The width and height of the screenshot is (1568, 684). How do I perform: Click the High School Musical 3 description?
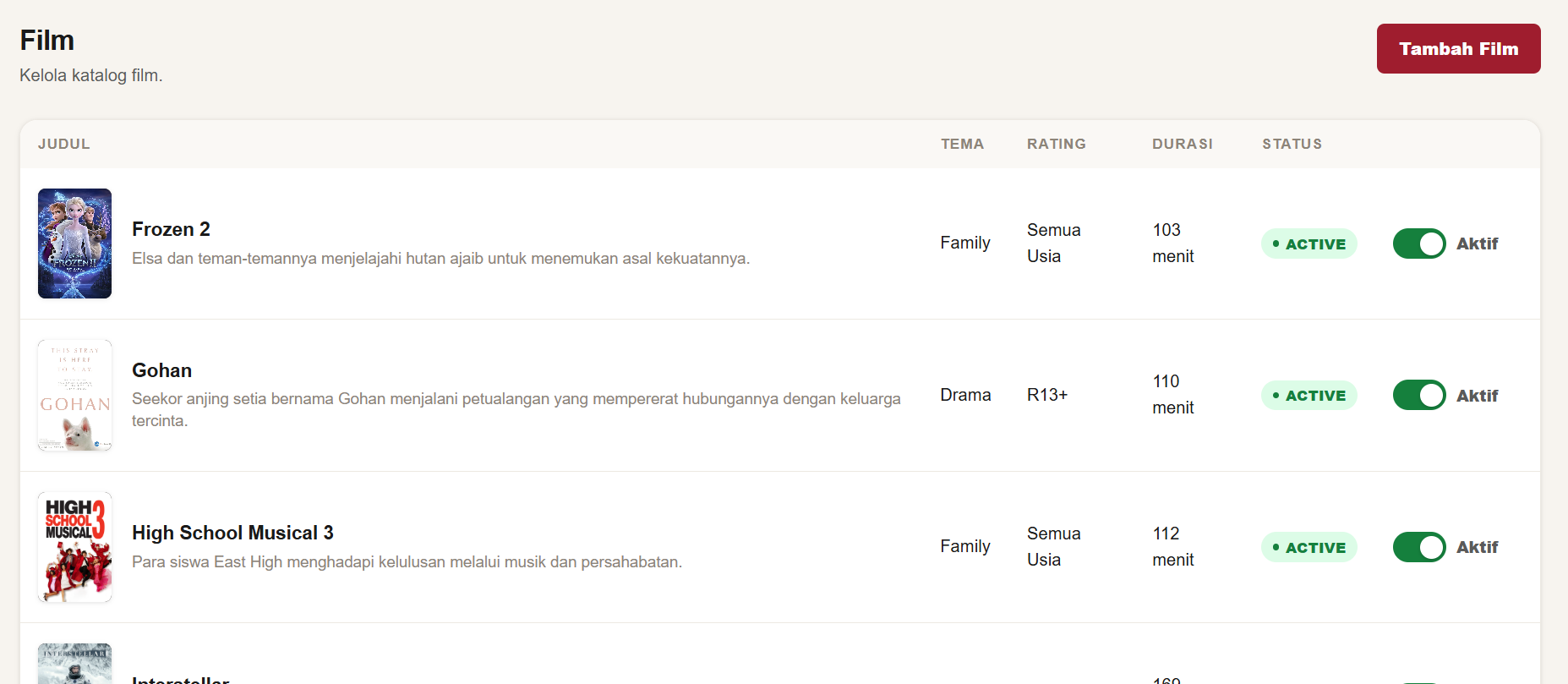[x=407, y=561]
